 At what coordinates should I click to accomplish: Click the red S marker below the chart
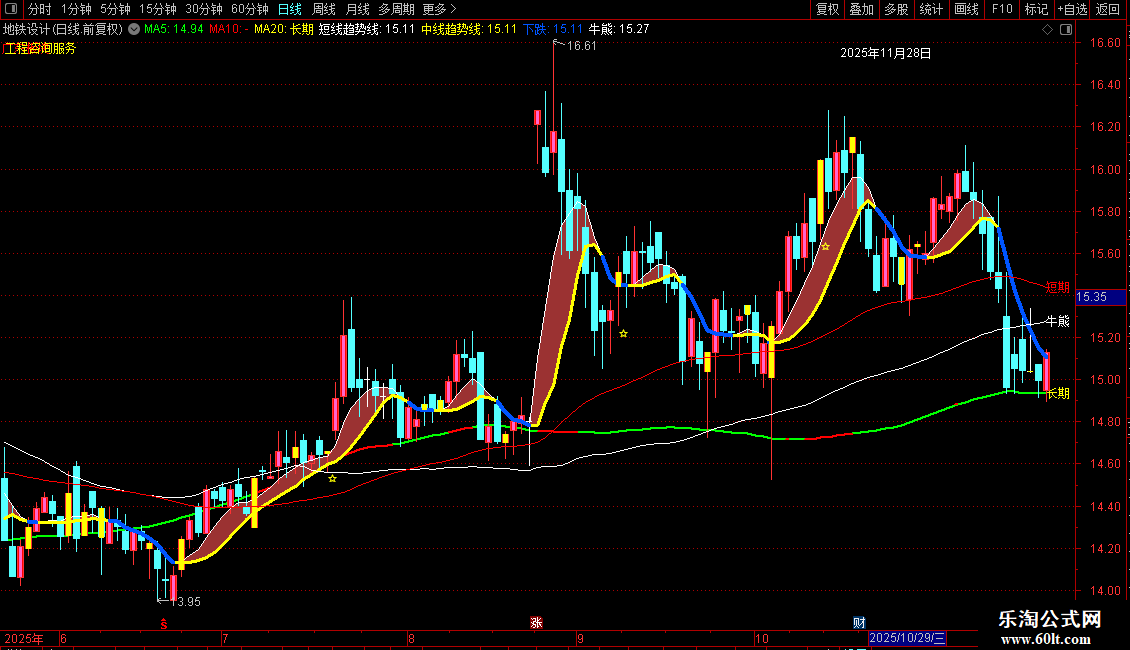164,623
